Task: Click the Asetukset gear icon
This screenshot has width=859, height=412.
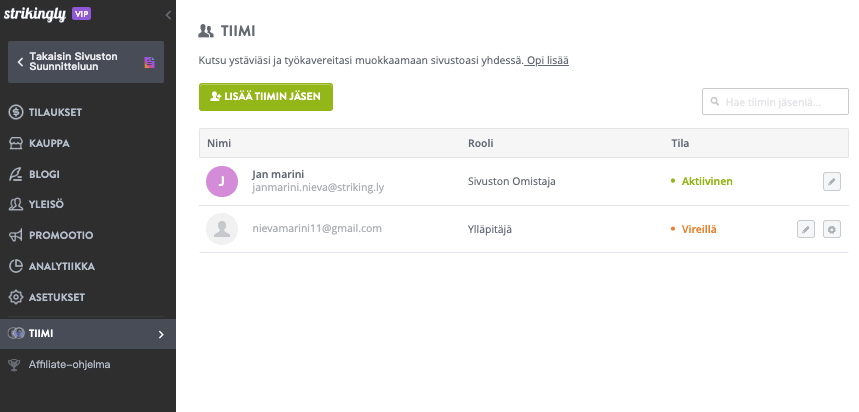Action: click(16, 298)
